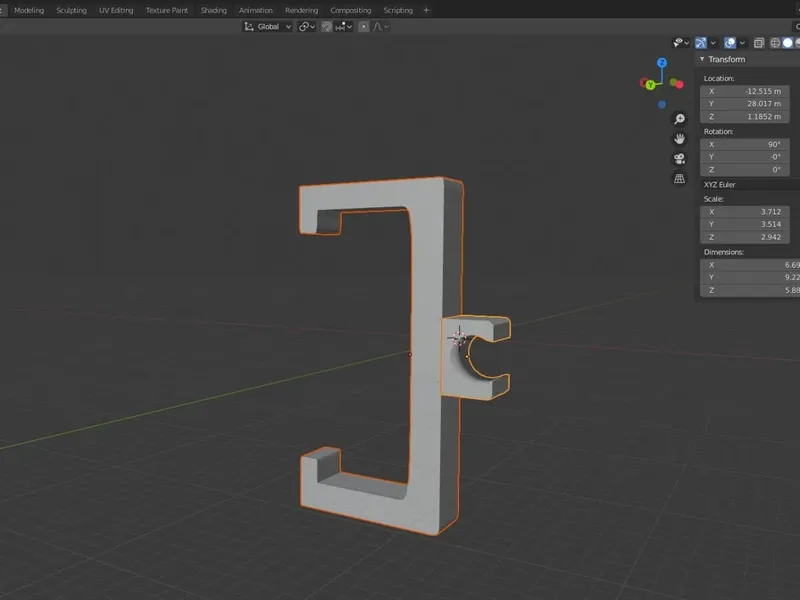Click the Dimensions X field

(749, 265)
